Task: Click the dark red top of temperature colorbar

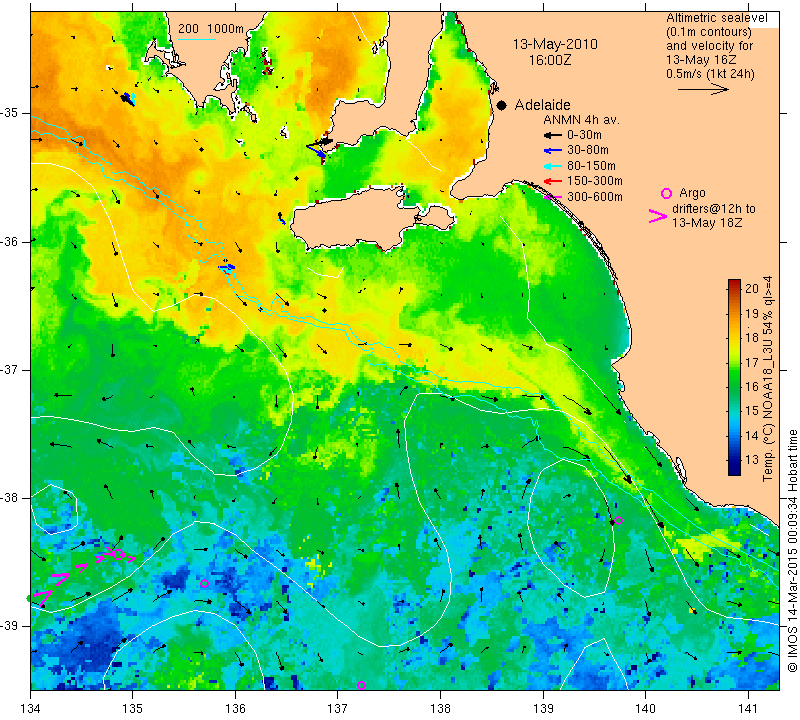Action: coord(734,282)
